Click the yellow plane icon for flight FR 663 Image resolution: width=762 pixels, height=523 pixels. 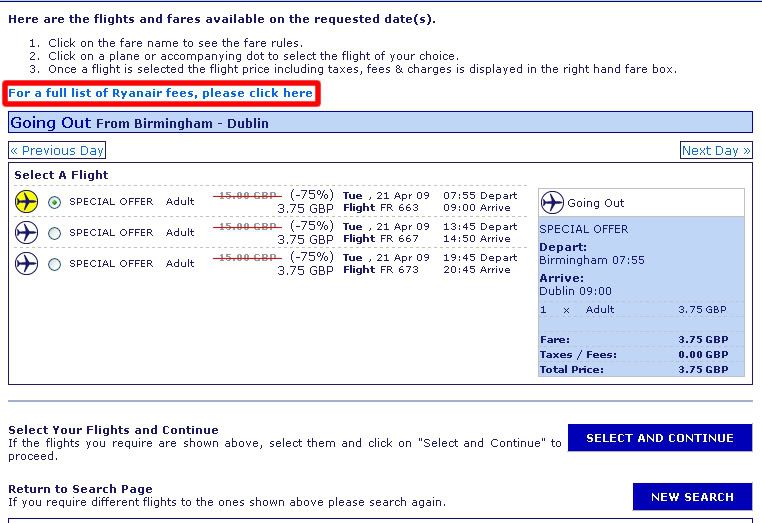point(26,201)
